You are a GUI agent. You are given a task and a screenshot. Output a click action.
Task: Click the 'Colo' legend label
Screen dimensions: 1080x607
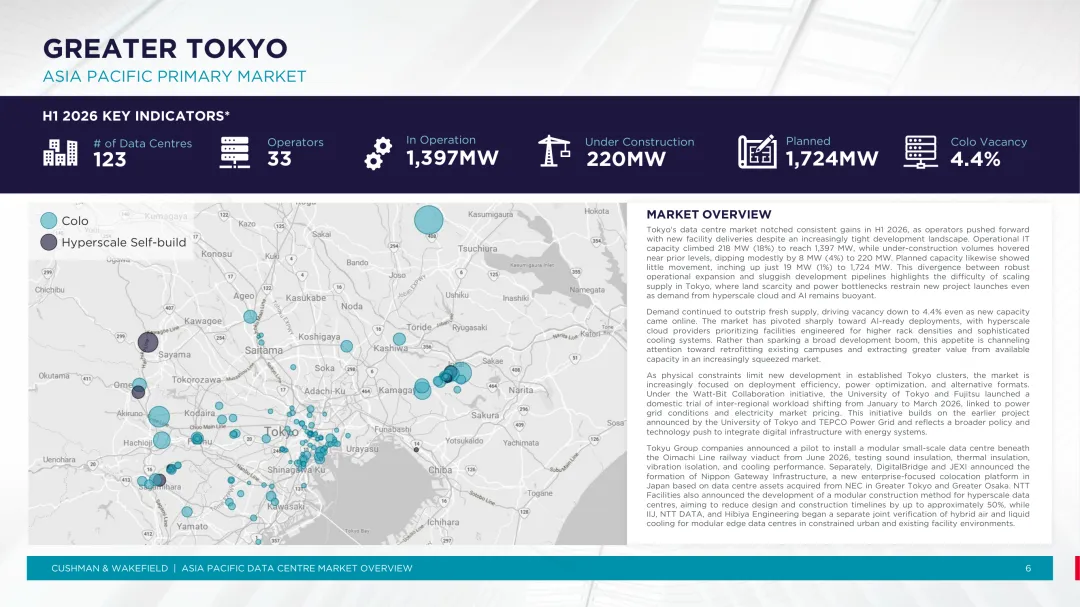pos(75,220)
